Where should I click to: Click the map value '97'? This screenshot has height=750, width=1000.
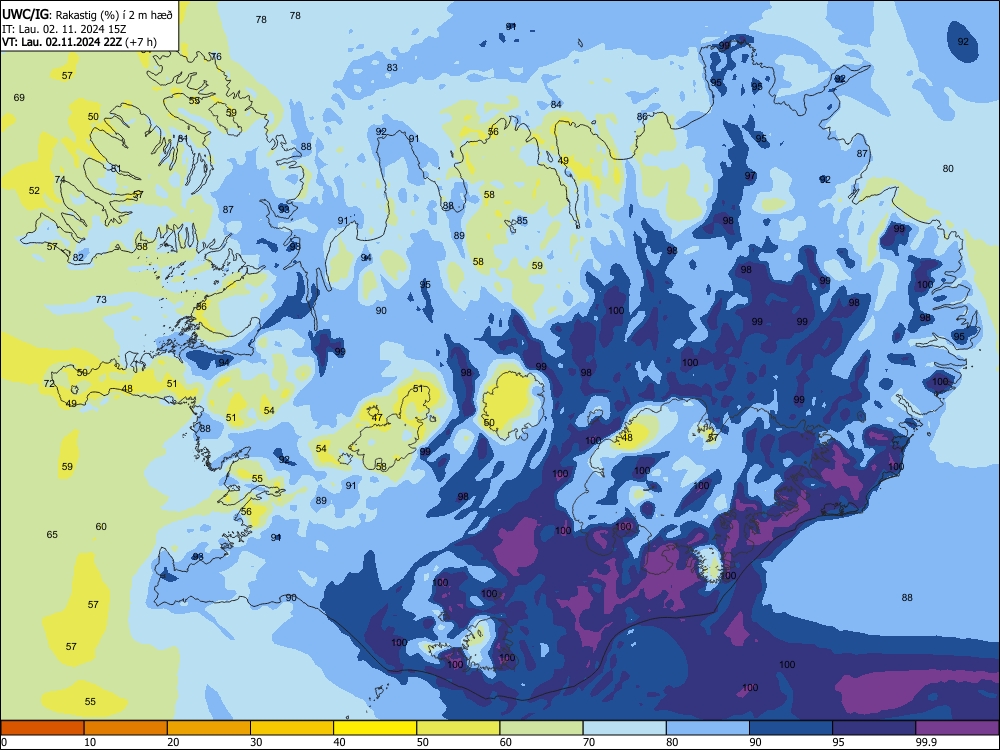750,176
